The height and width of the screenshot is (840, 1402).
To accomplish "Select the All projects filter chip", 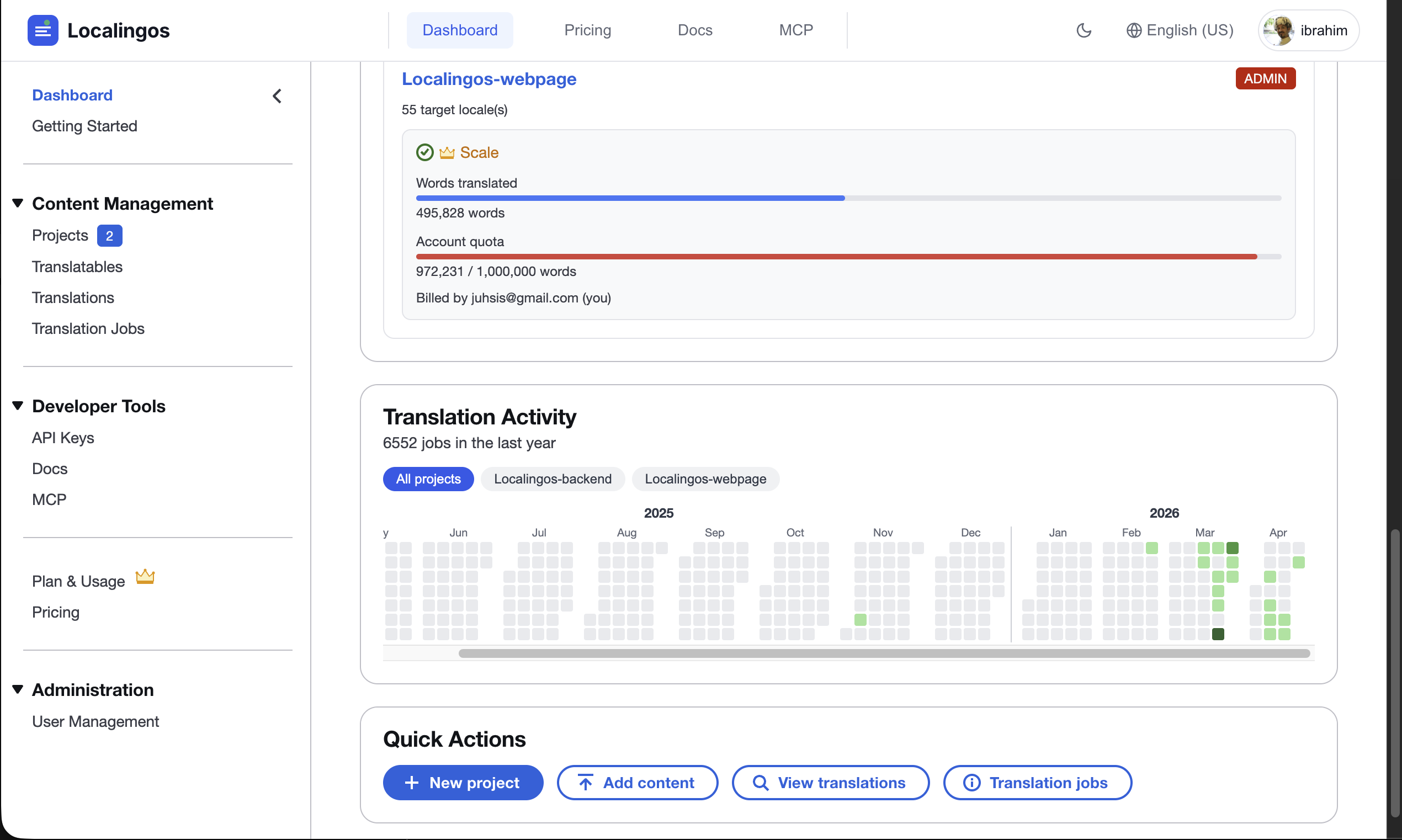I will pos(428,479).
